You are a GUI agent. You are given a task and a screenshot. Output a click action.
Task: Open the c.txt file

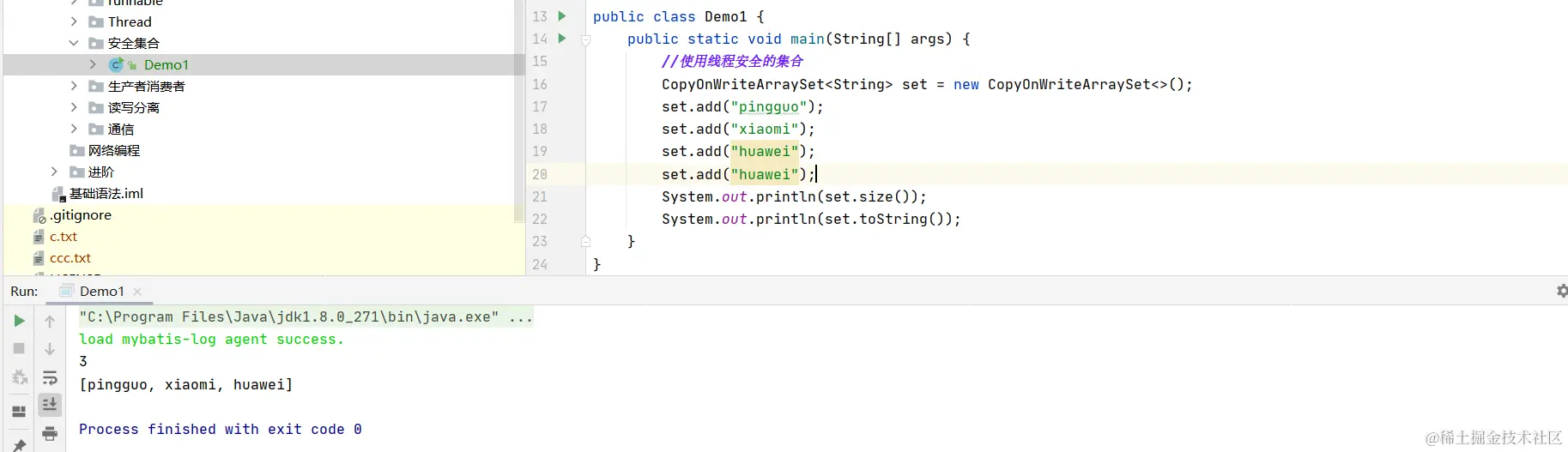tap(64, 237)
